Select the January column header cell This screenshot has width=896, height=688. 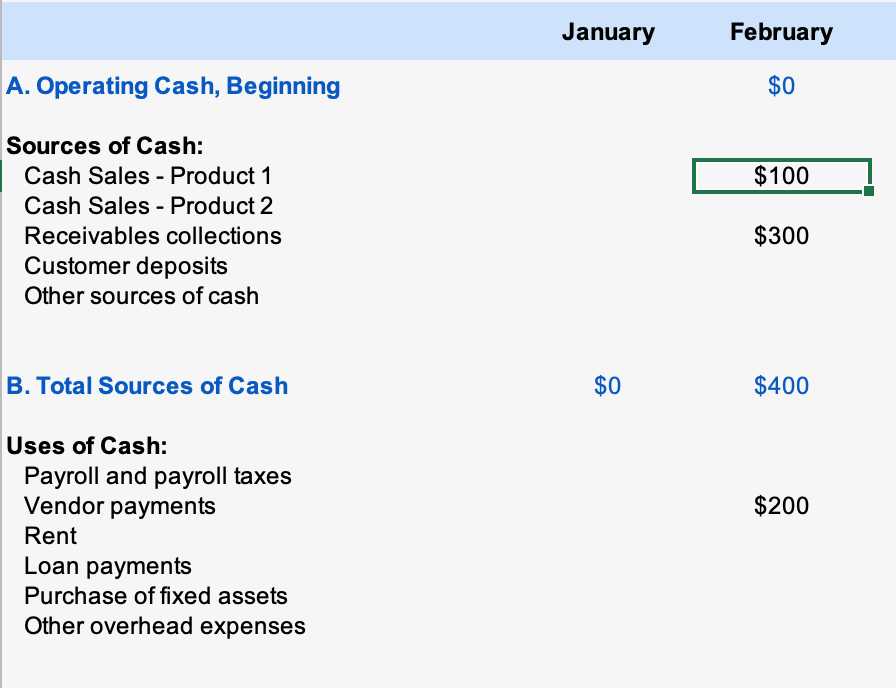click(x=608, y=32)
